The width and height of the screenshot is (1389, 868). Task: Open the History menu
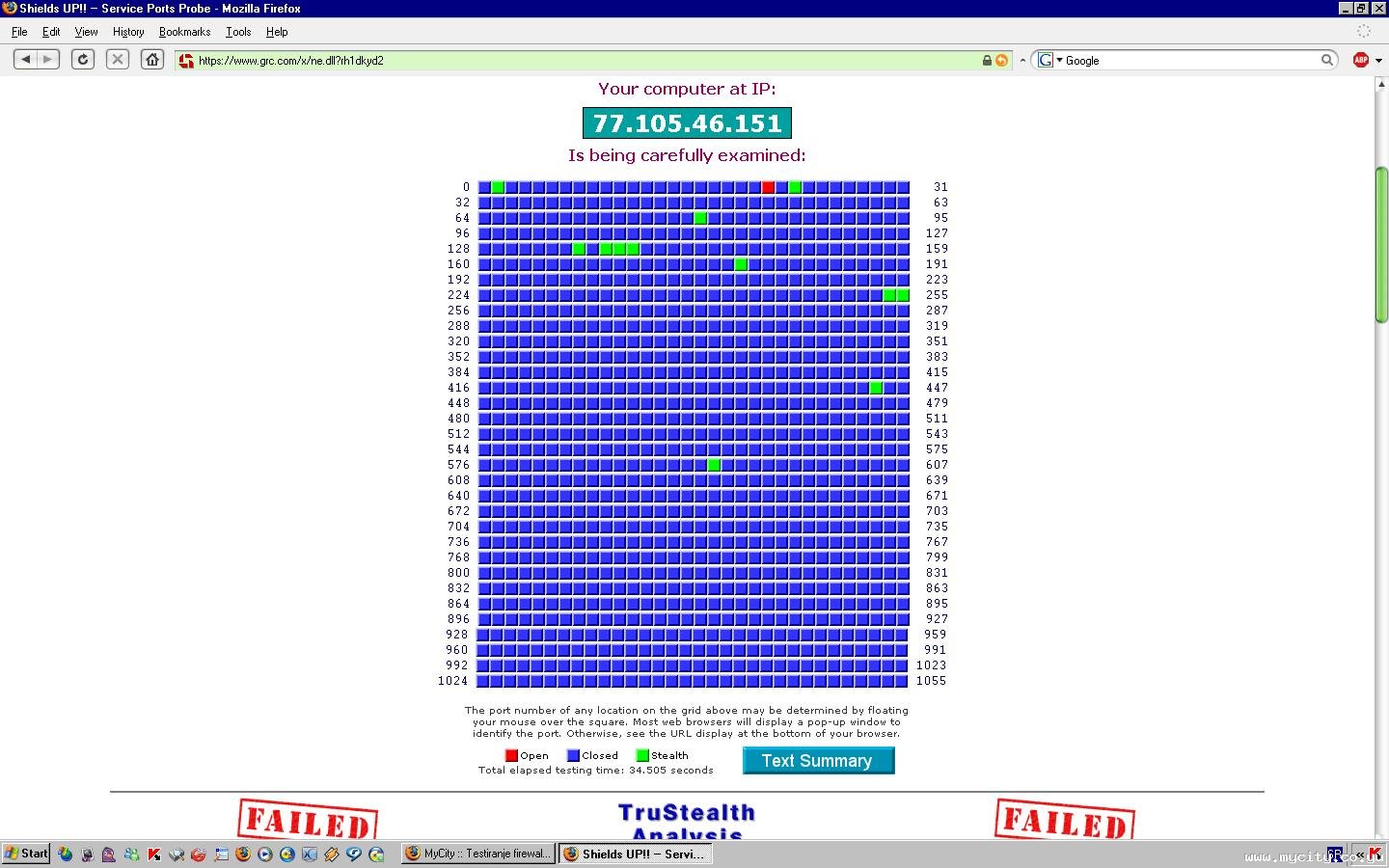[128, 32]
